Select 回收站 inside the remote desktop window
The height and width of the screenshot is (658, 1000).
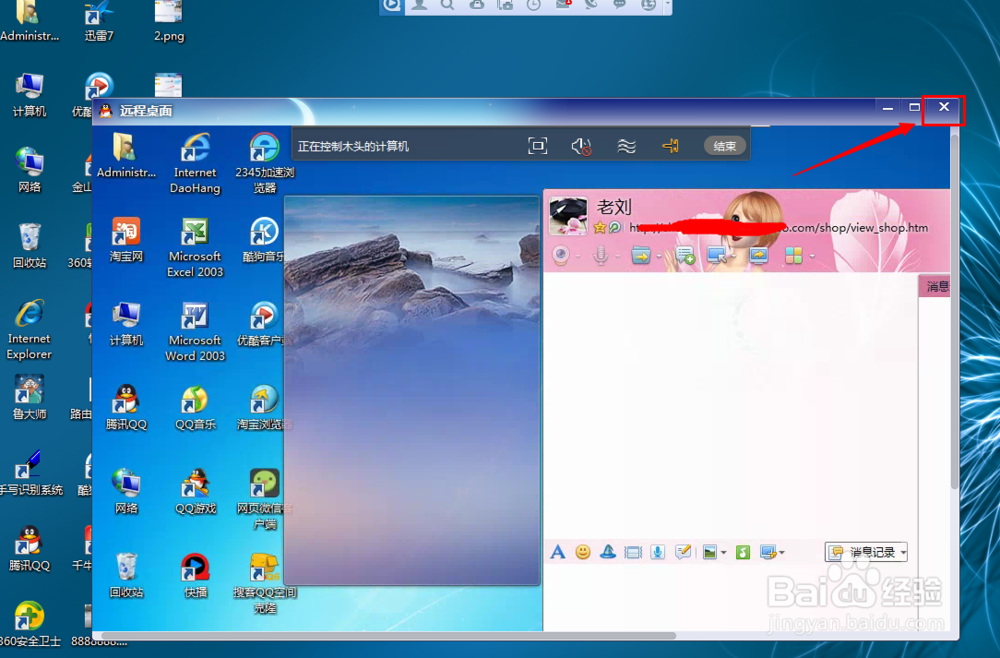126,576
